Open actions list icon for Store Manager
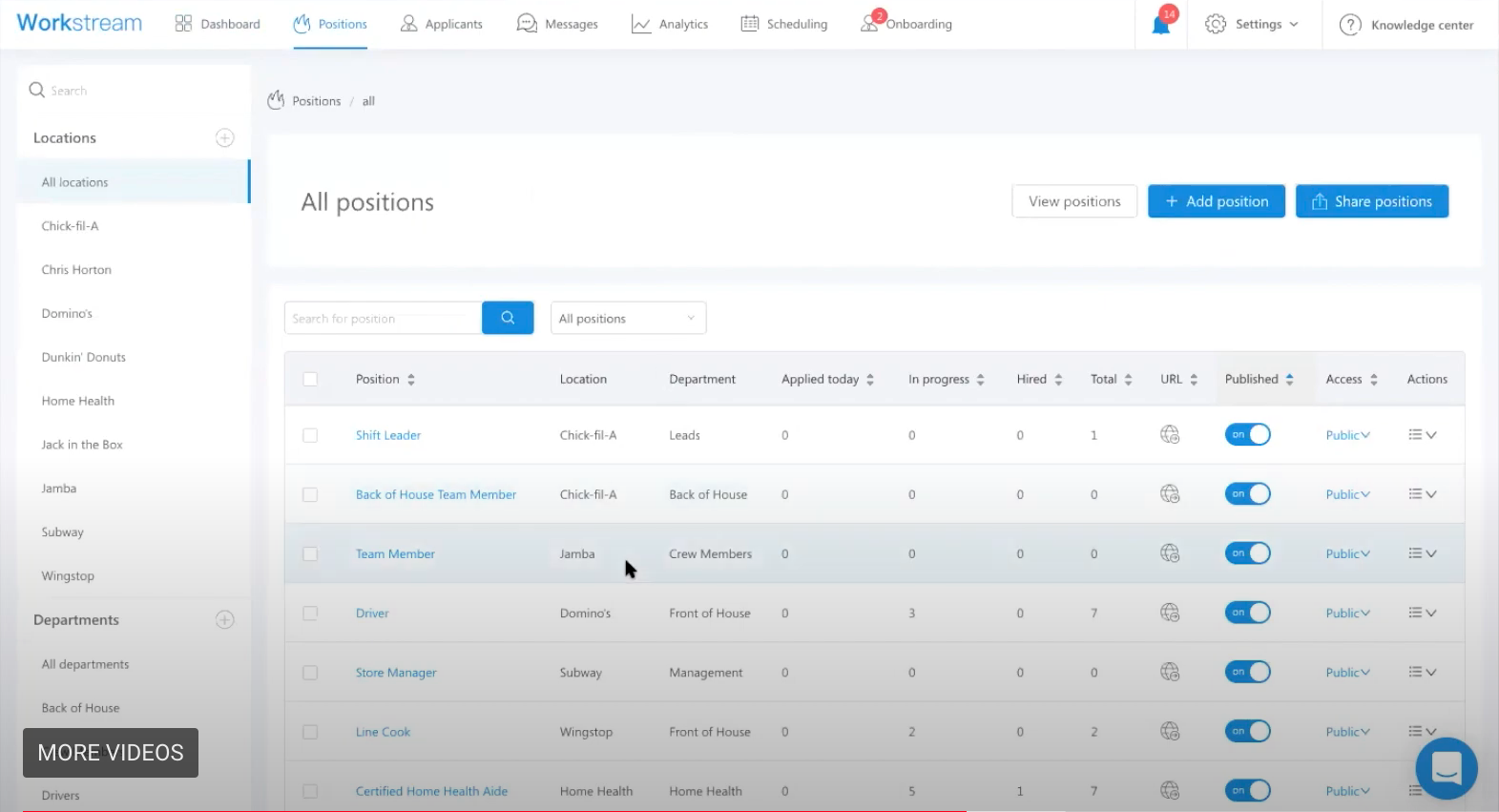Viewport: 1499px width, 812px height. (x=1422, y=673)
